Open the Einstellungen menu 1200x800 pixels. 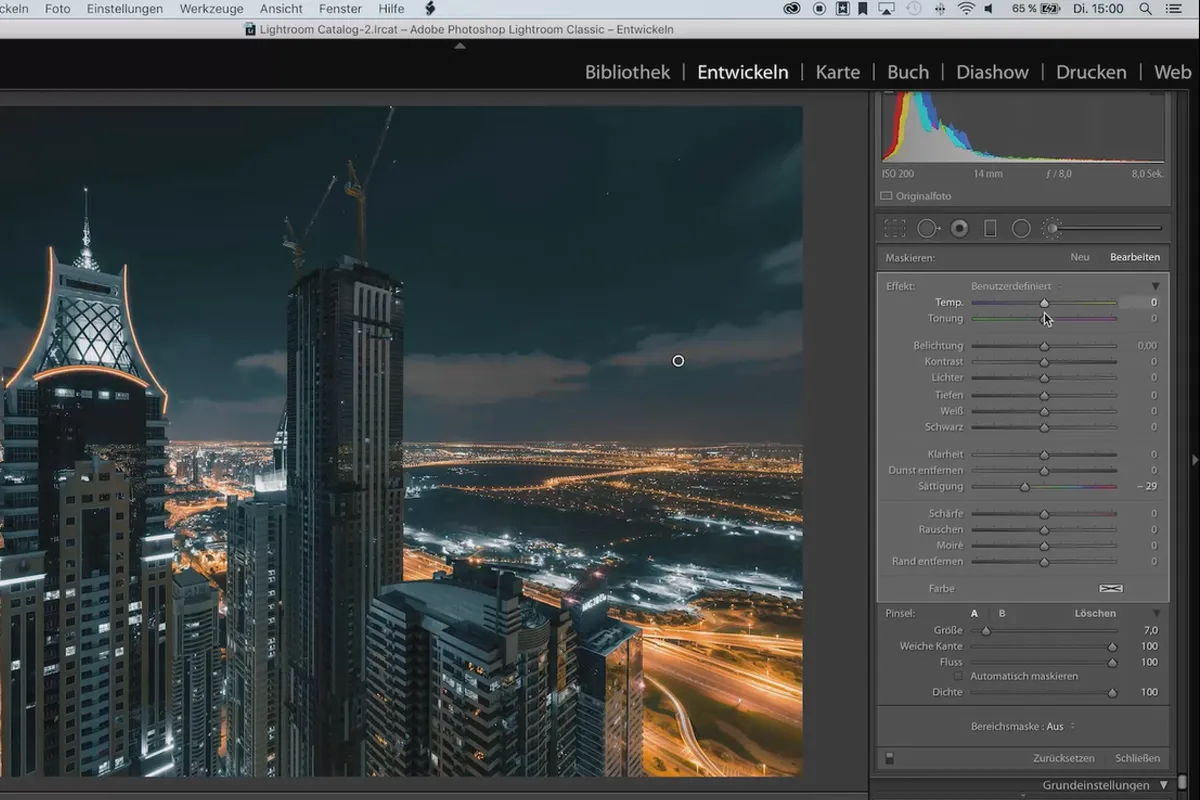click(x=125, y=9)
